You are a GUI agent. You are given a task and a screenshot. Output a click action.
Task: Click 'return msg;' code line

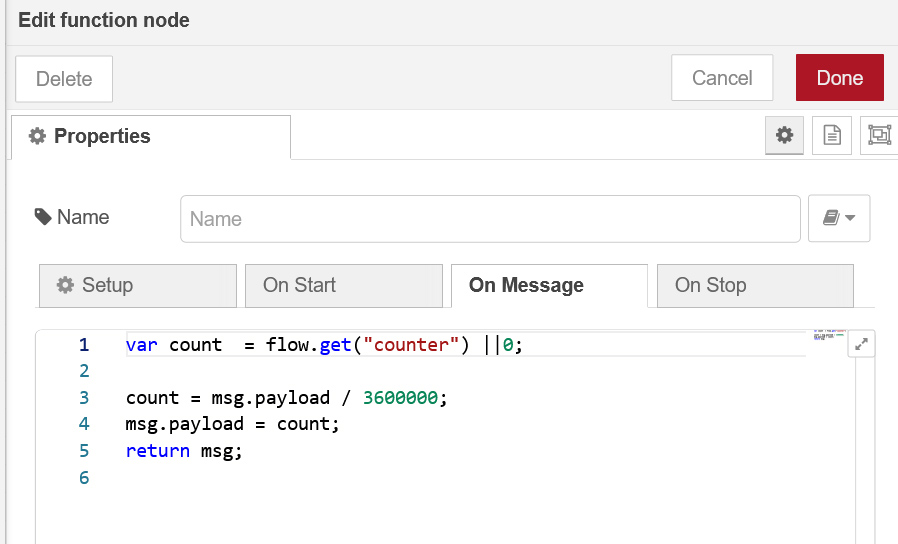click(x=184, y=451)
